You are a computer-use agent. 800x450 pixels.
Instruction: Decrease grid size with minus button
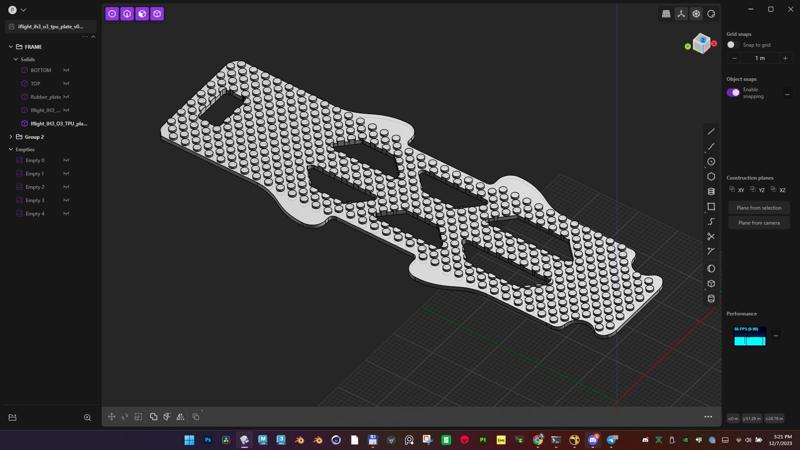coord(734,58)
